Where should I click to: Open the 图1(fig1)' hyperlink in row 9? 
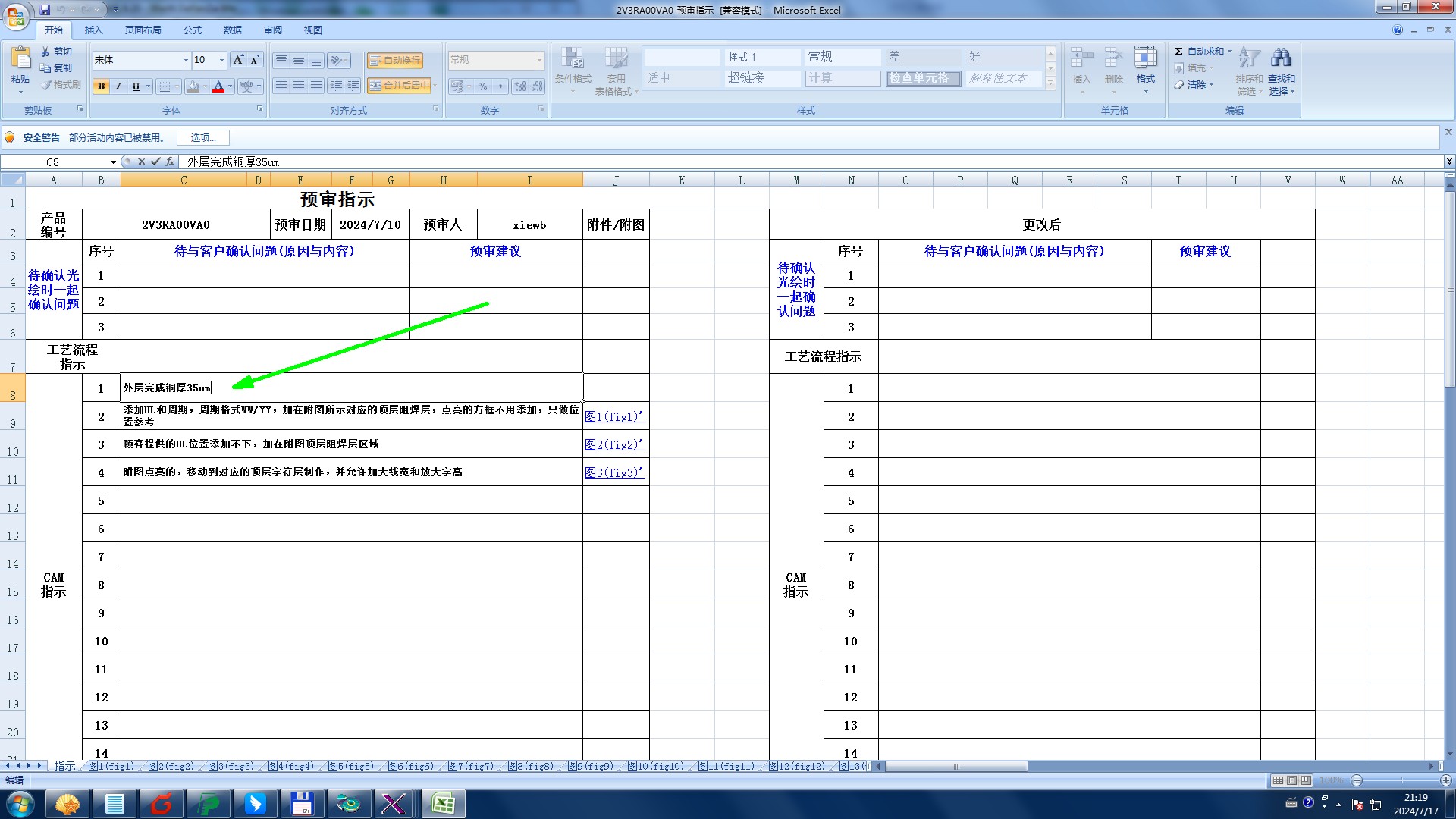coord(613,416)
